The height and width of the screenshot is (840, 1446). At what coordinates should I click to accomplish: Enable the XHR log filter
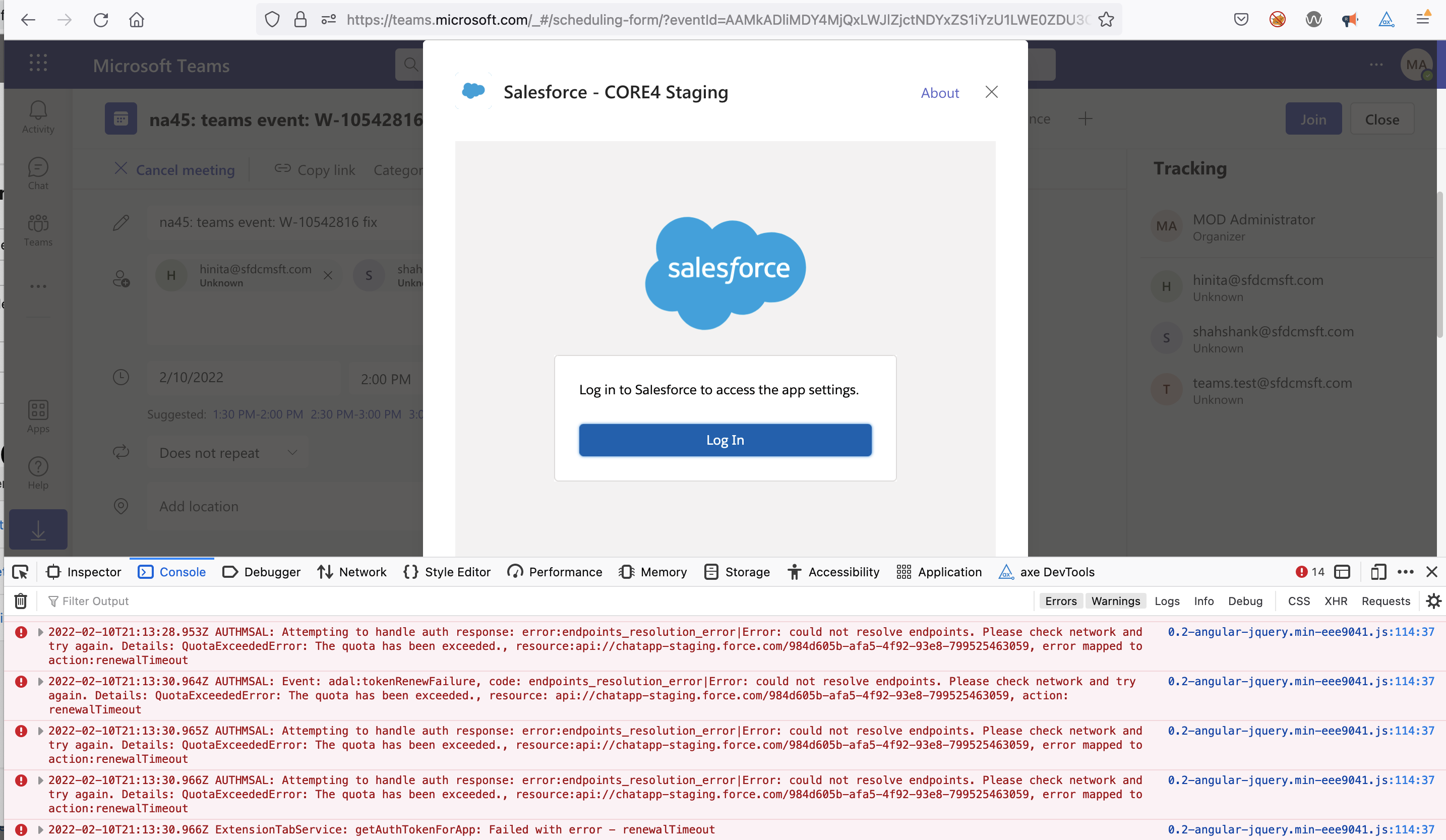click(x=1336, y=601)
